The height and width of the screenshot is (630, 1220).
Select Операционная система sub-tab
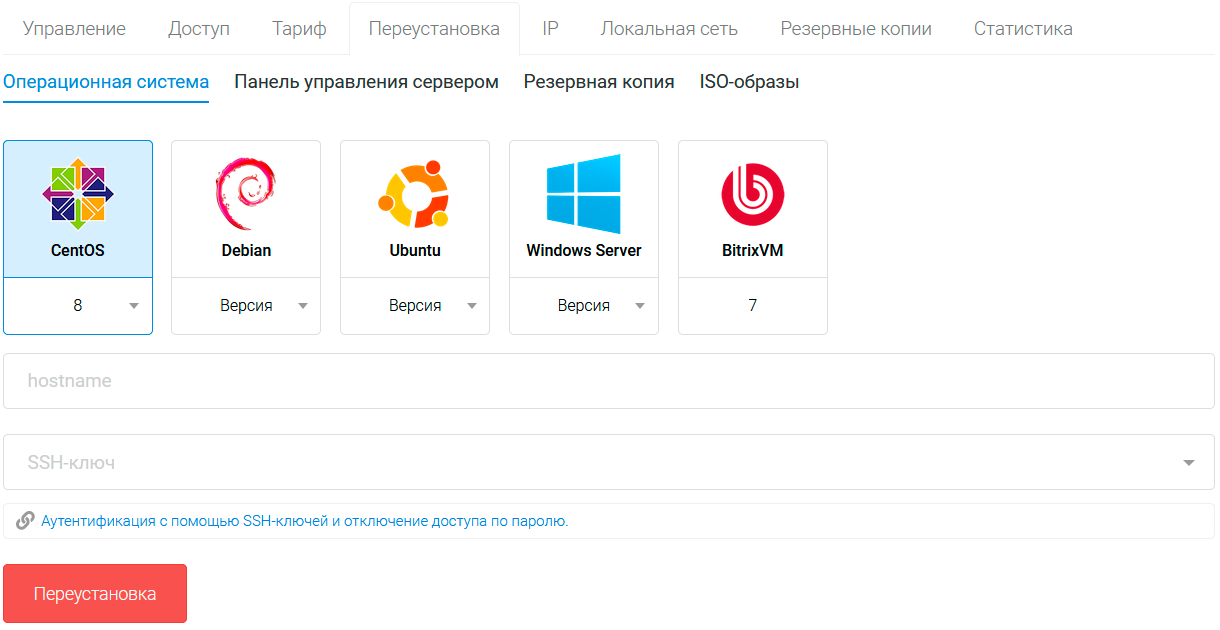point(106,82)
